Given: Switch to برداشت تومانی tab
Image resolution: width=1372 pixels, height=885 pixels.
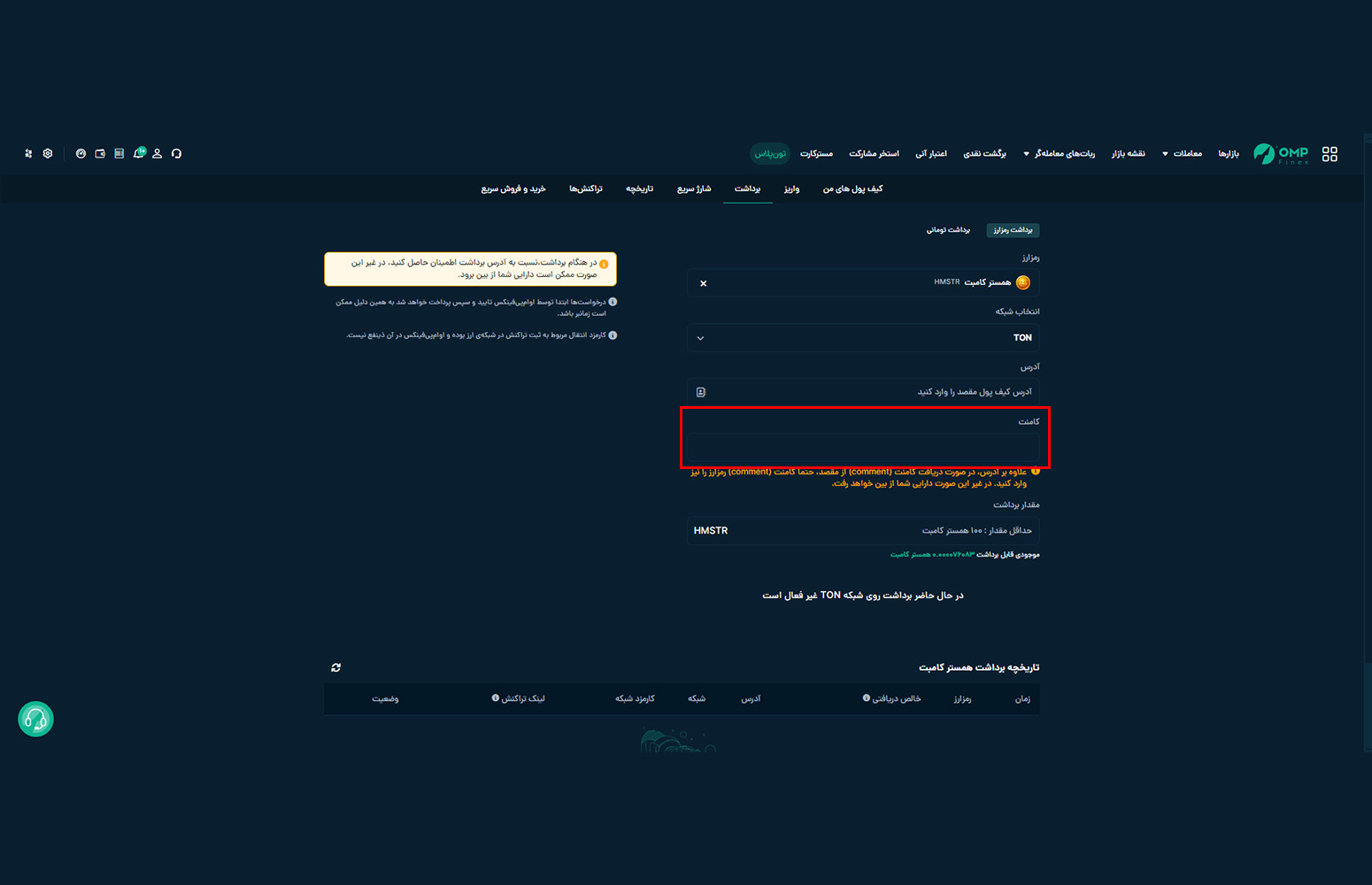Looking at the screenshot, I should 948,230.
